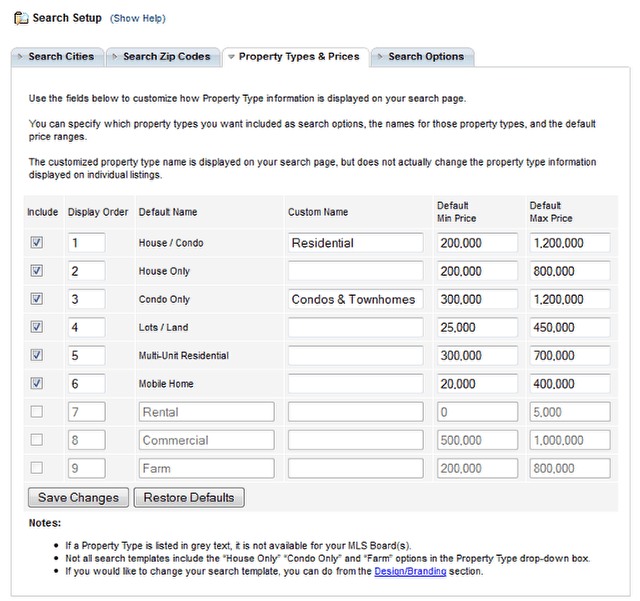The width and height of the screenshot is (640, 601).
Task: Uncheck Include for Multi-Unit Residential
Action: click(37, 355)
